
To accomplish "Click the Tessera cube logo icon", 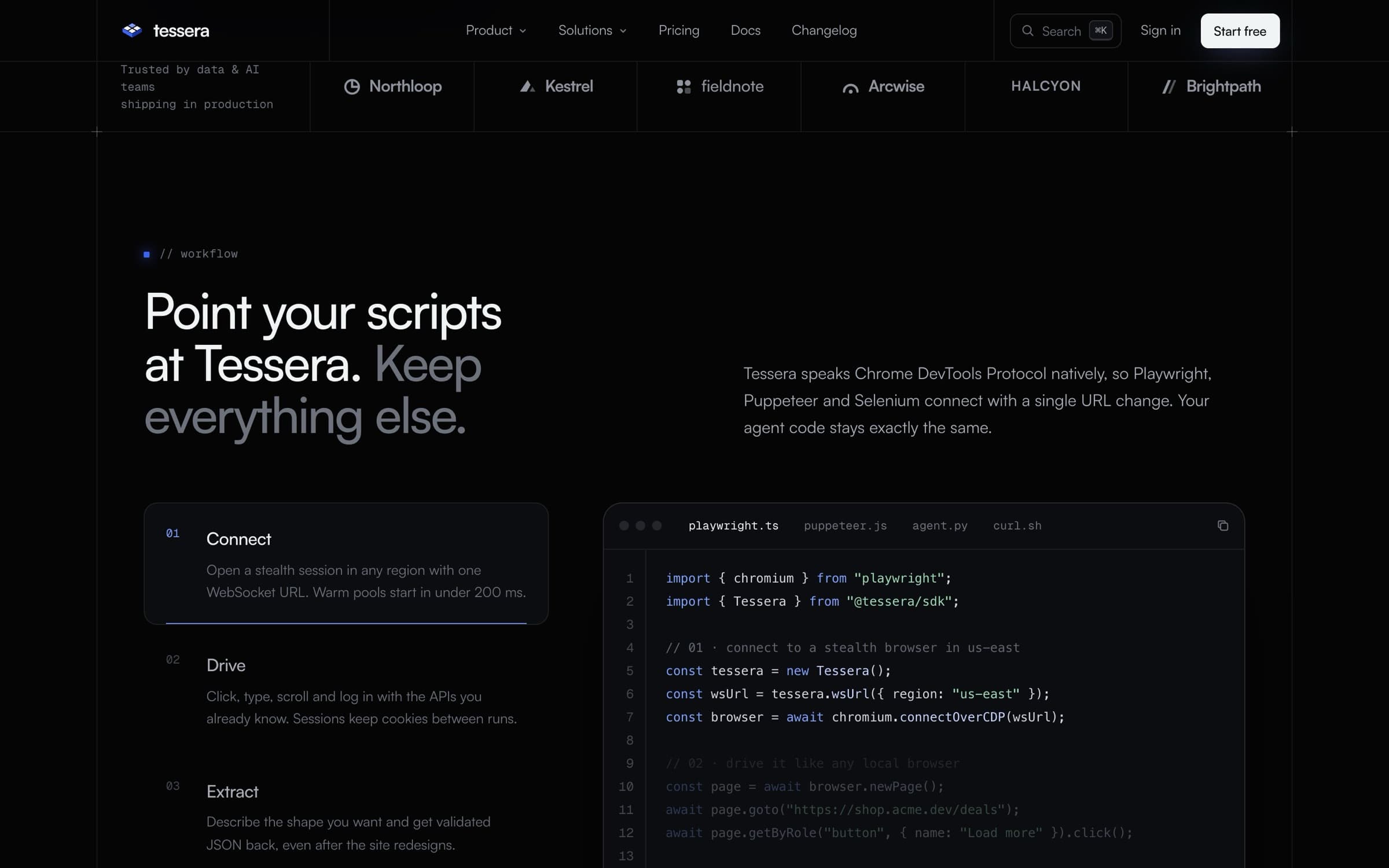I will tap(132, 31).
